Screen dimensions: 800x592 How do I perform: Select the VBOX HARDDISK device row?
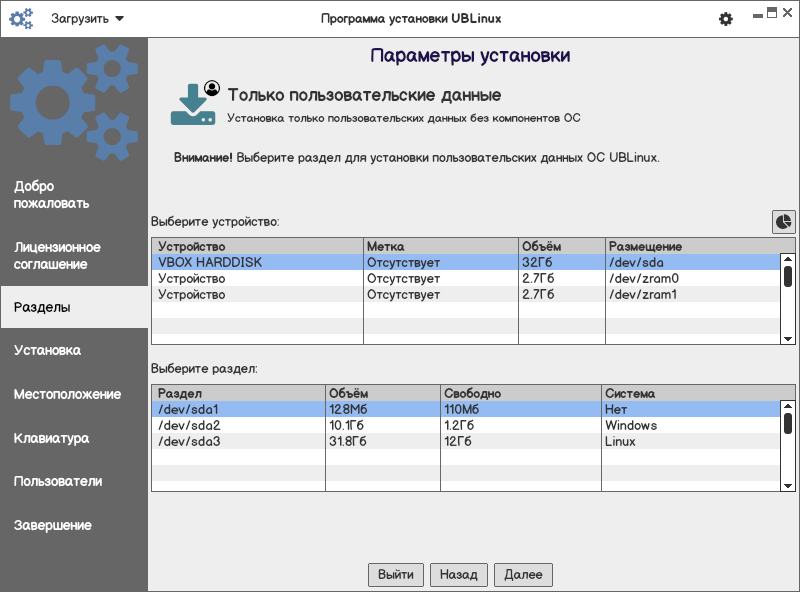click(x=466, y=262)
